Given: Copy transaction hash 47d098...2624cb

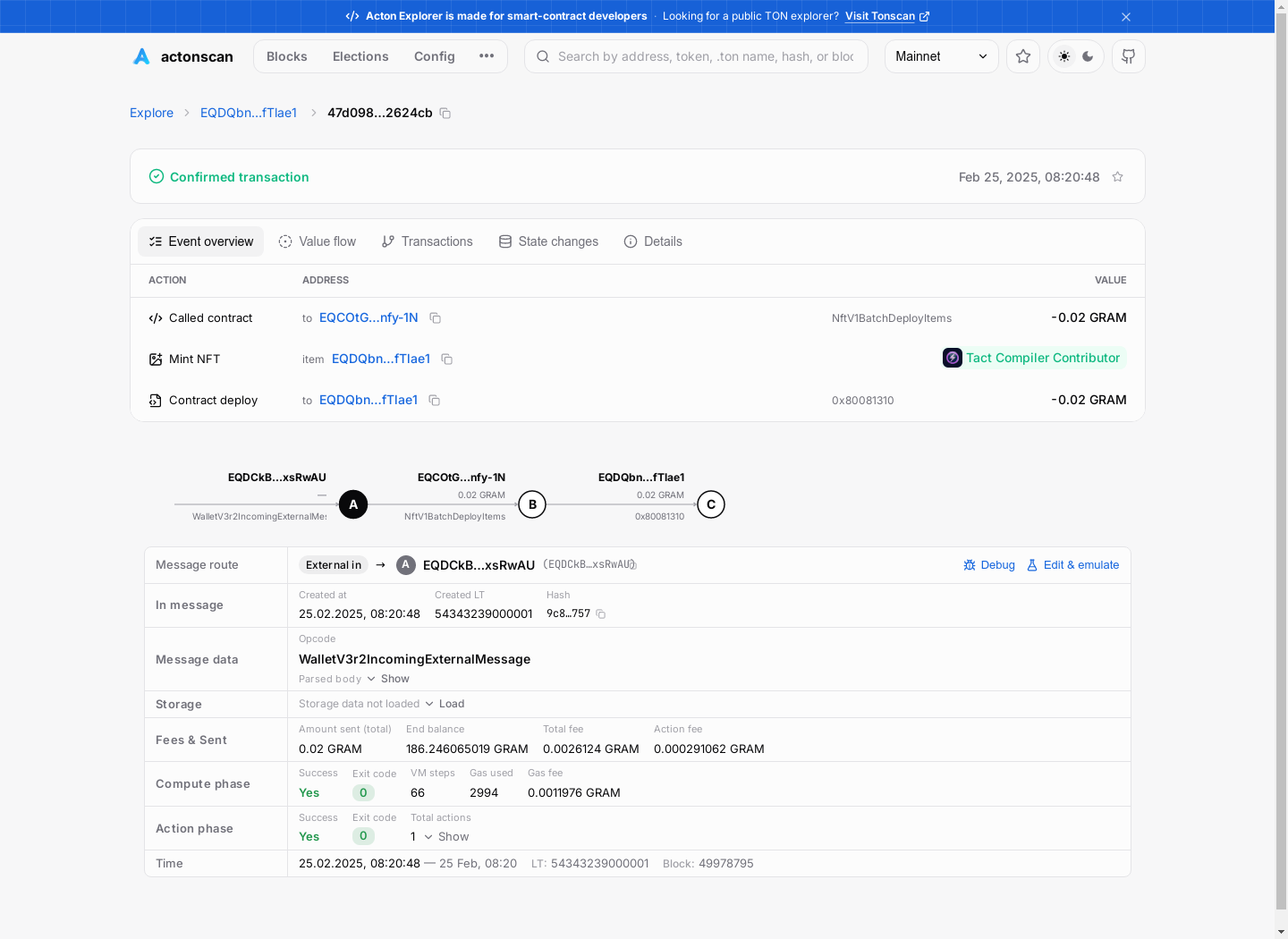Looking at the screenshot, I should [445, 114].
